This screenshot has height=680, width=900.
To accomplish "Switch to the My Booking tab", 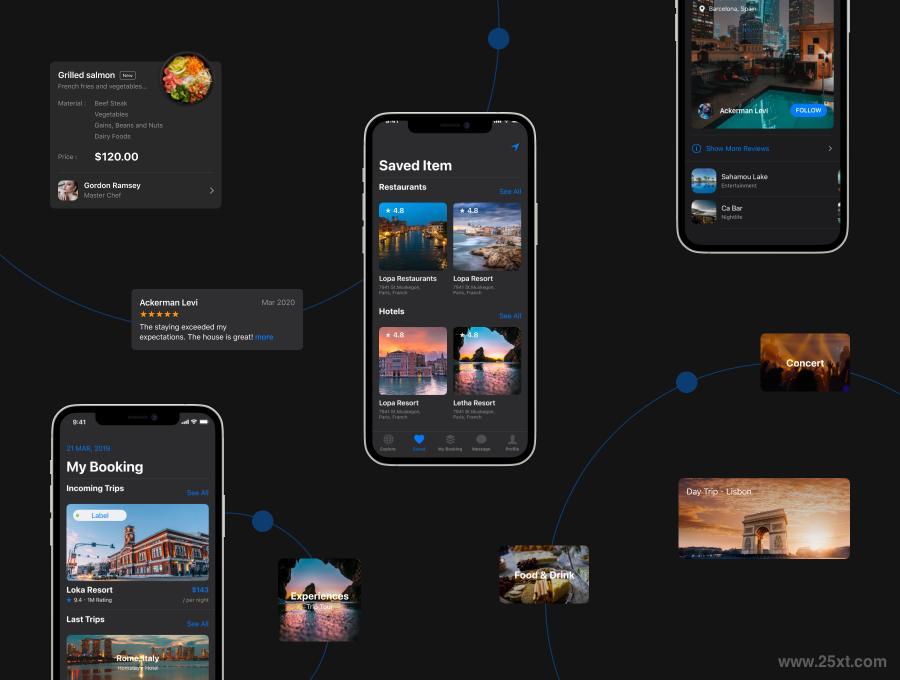I will pos(450,442).
